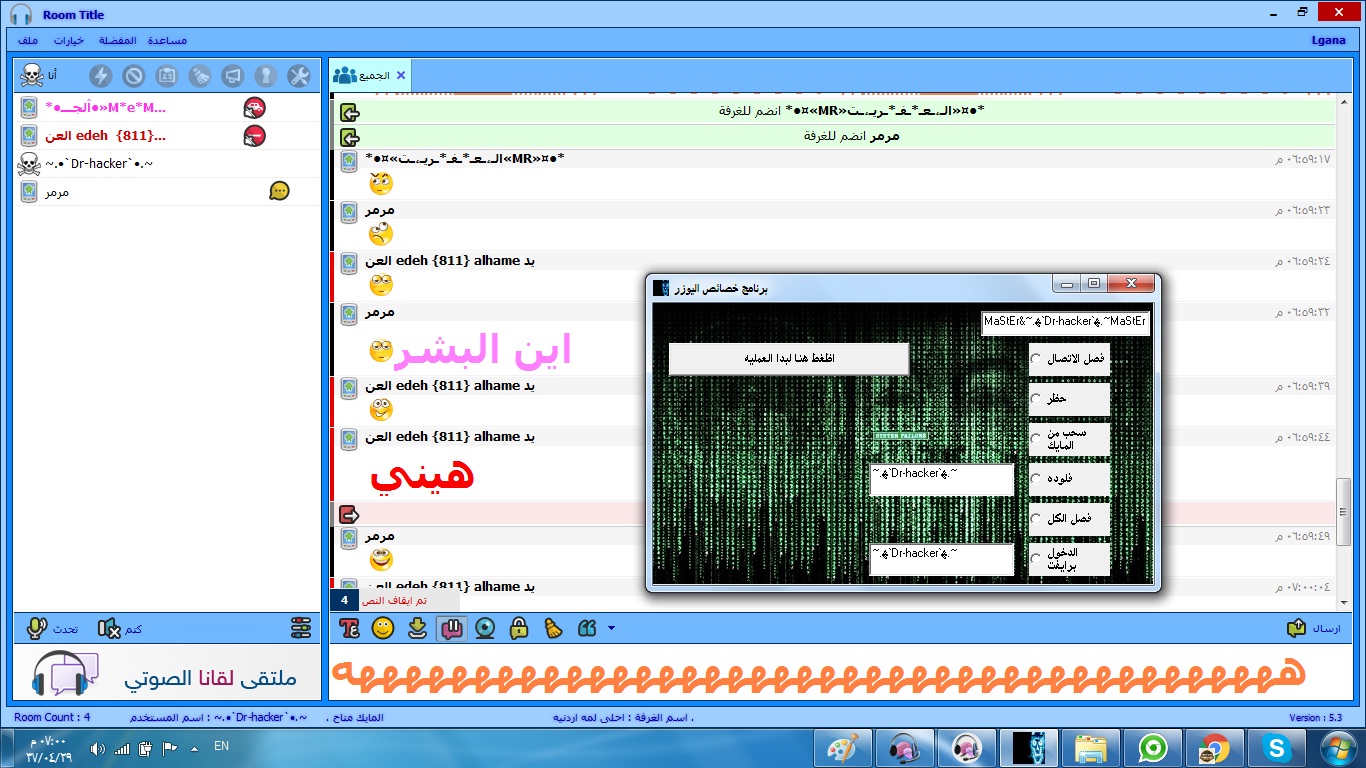The height and width of the screenshot is (768, 1366).
Task: Select user edeh {811} in user list
Action: 168,136
